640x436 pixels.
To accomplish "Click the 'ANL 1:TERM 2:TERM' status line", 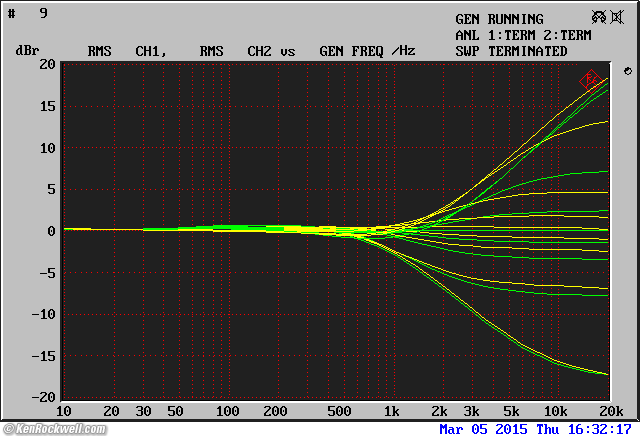I will [523, 35].
